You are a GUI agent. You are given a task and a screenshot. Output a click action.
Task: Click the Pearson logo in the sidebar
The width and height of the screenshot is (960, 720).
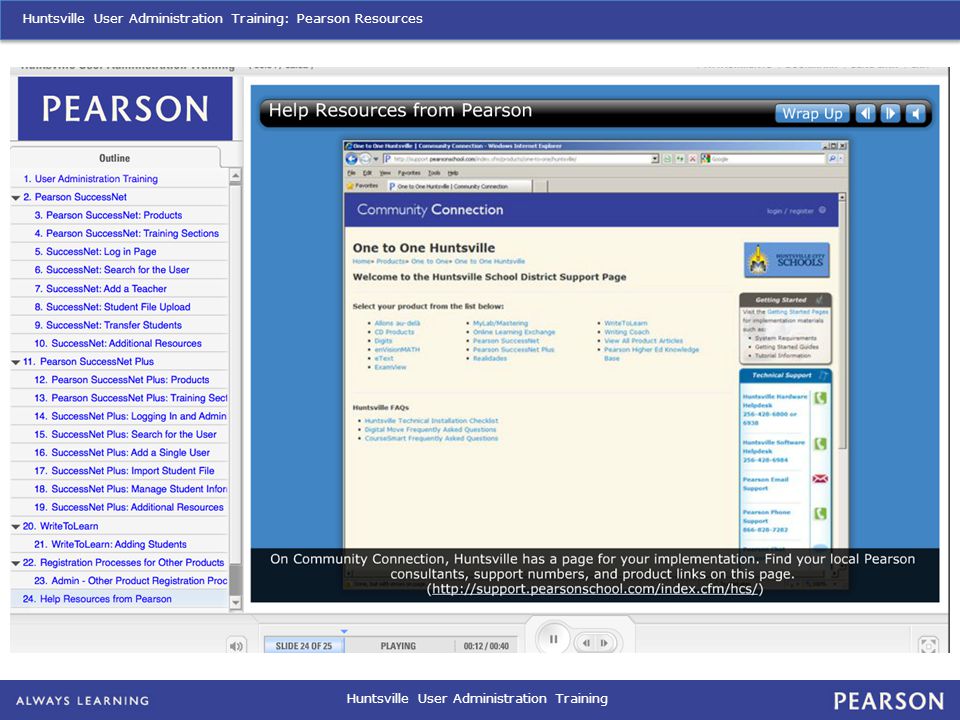pyautogui.click(x=125, y=109)
